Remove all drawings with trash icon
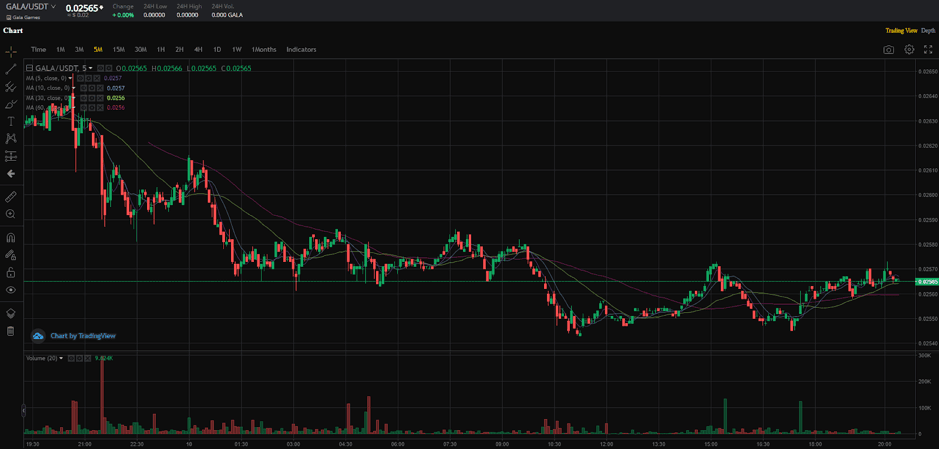939x449 pixels. coord(11,331)
